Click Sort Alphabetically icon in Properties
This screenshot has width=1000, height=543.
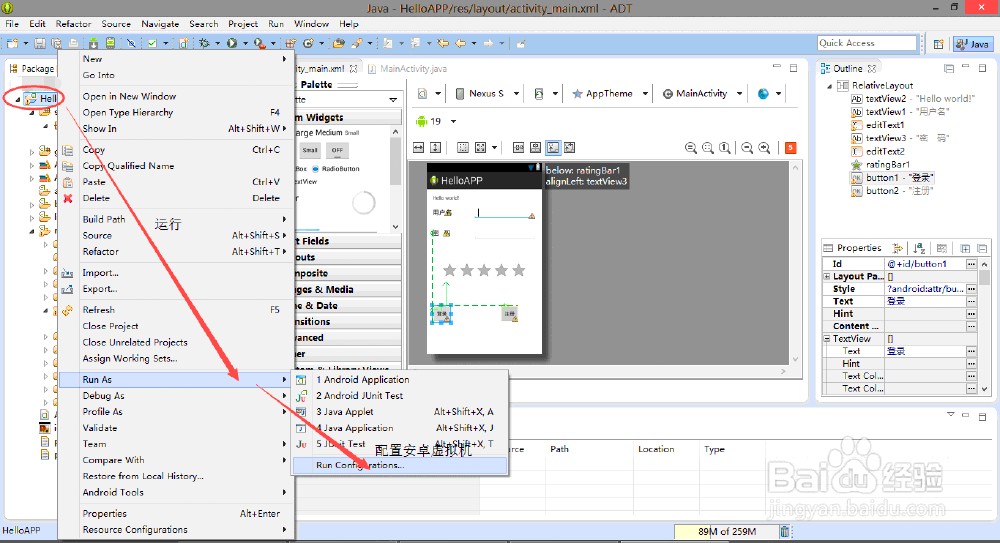point(918,248)
